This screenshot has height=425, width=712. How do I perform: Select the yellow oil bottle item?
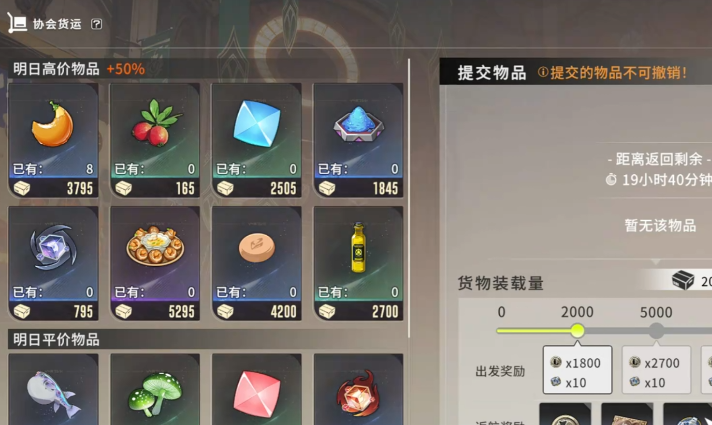359,263
